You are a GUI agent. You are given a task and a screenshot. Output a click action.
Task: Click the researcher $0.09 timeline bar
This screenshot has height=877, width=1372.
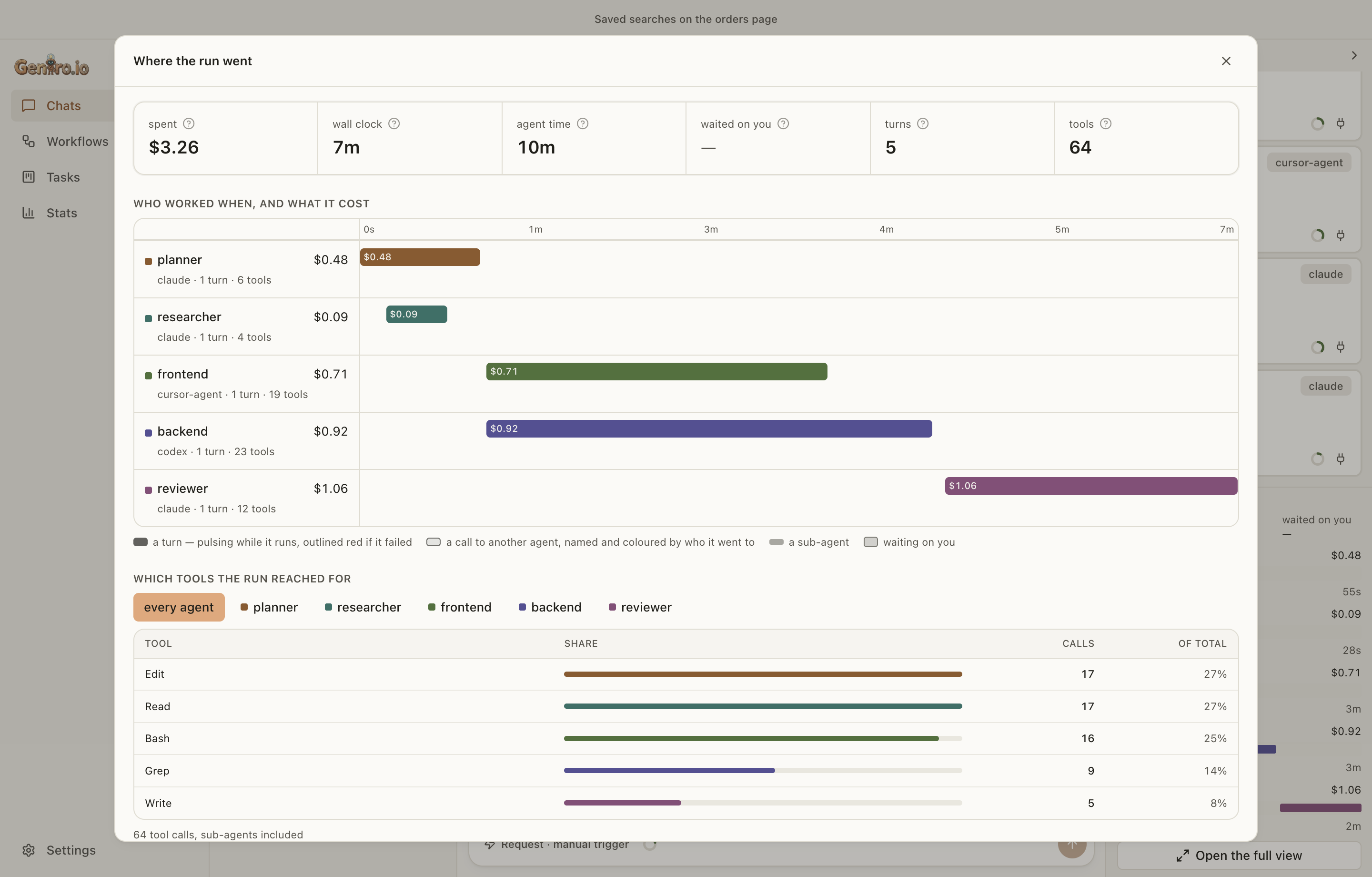tap(416, 314)
